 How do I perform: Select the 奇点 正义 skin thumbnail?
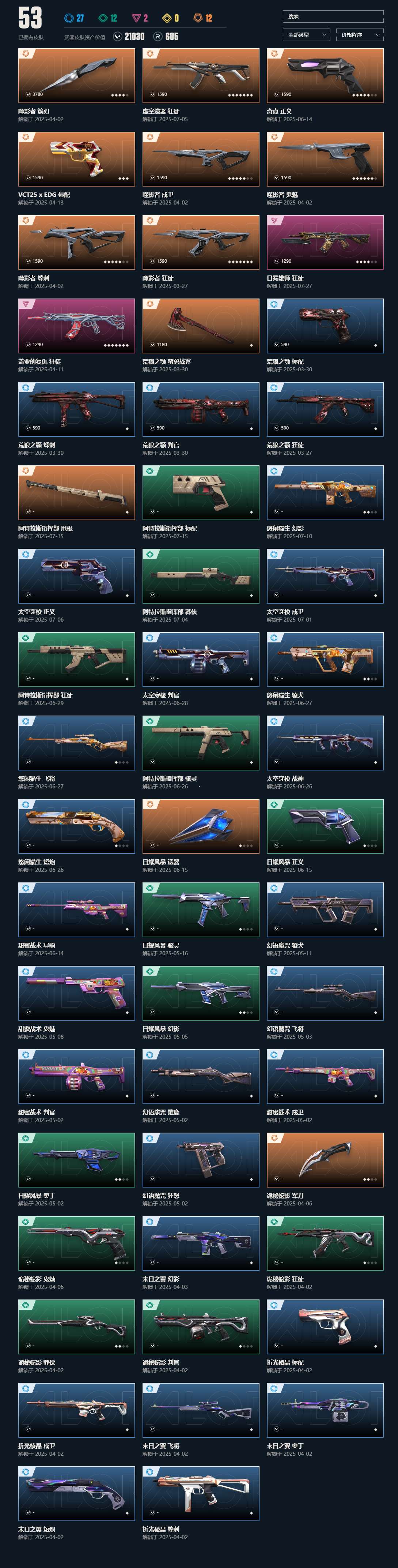pos(325,75)
